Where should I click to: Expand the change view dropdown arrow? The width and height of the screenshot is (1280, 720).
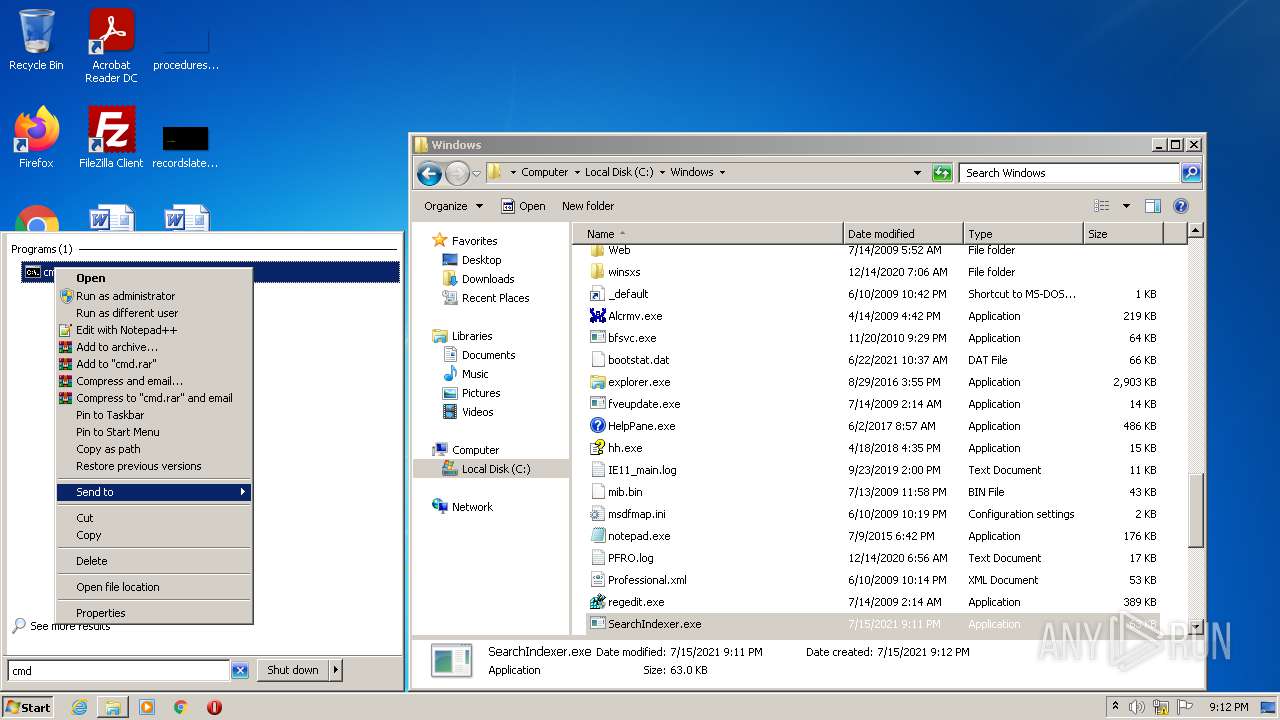click(x=1125, y=206)
